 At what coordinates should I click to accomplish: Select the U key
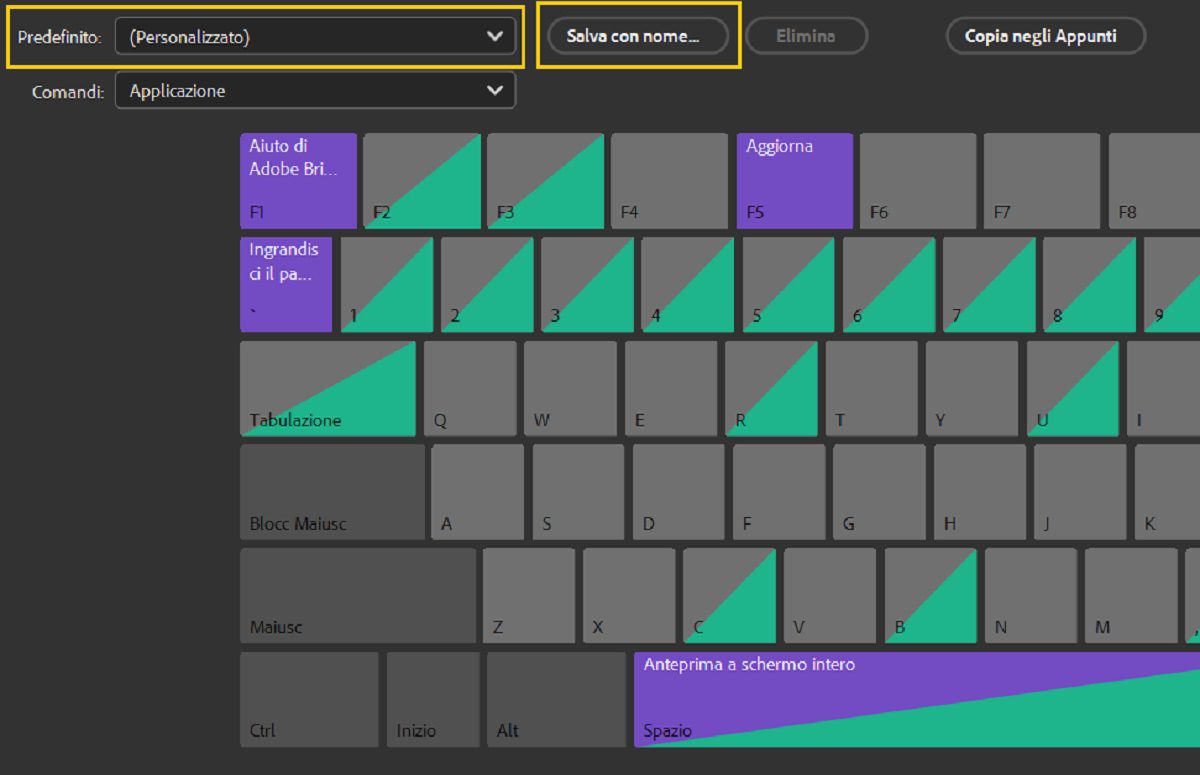tap(1073, 389)
